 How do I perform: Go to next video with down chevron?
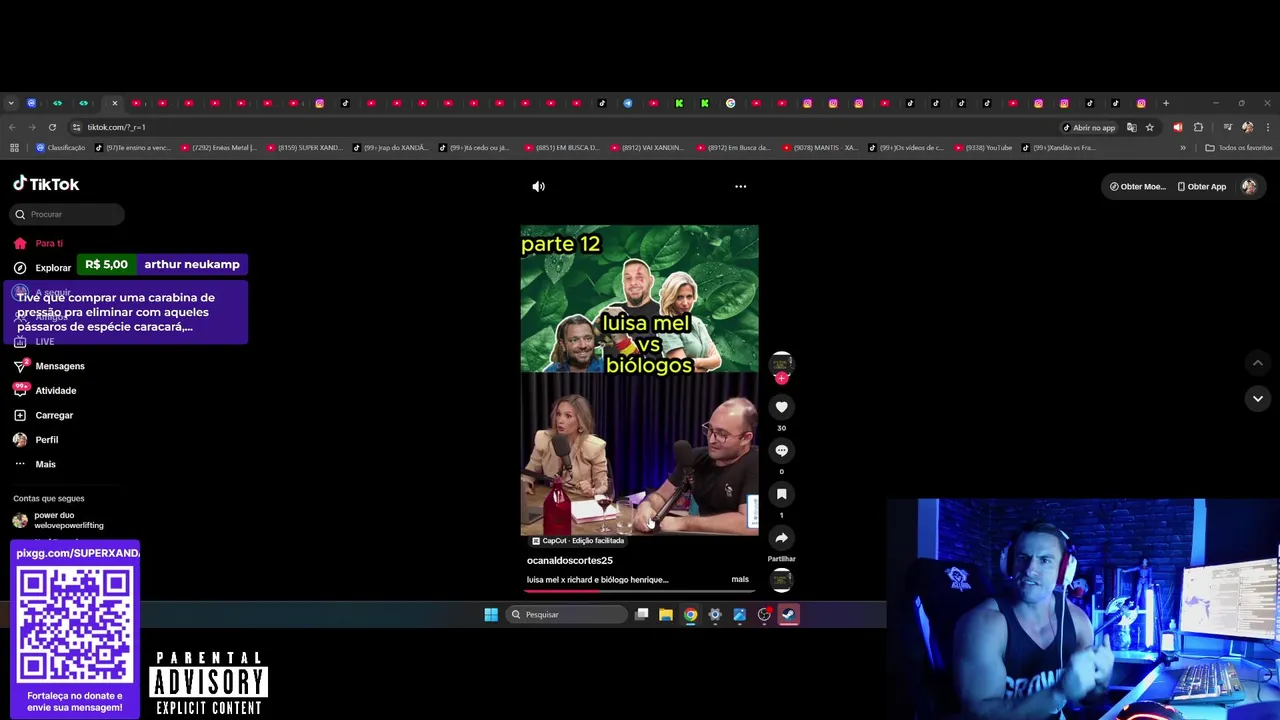point(1257,398)
